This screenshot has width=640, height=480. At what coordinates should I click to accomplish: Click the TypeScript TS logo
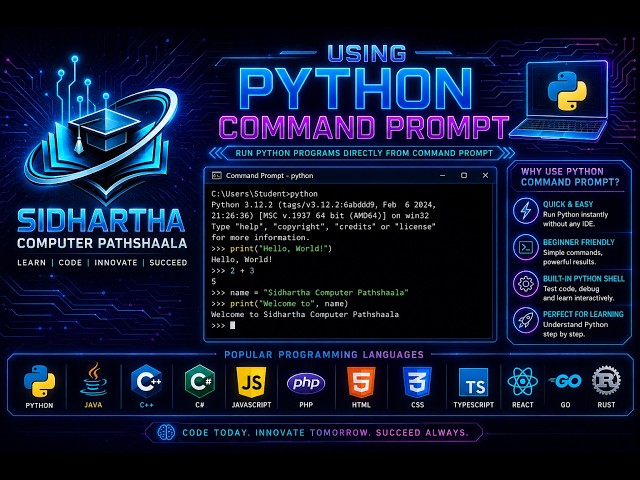(x=473, y=382)
